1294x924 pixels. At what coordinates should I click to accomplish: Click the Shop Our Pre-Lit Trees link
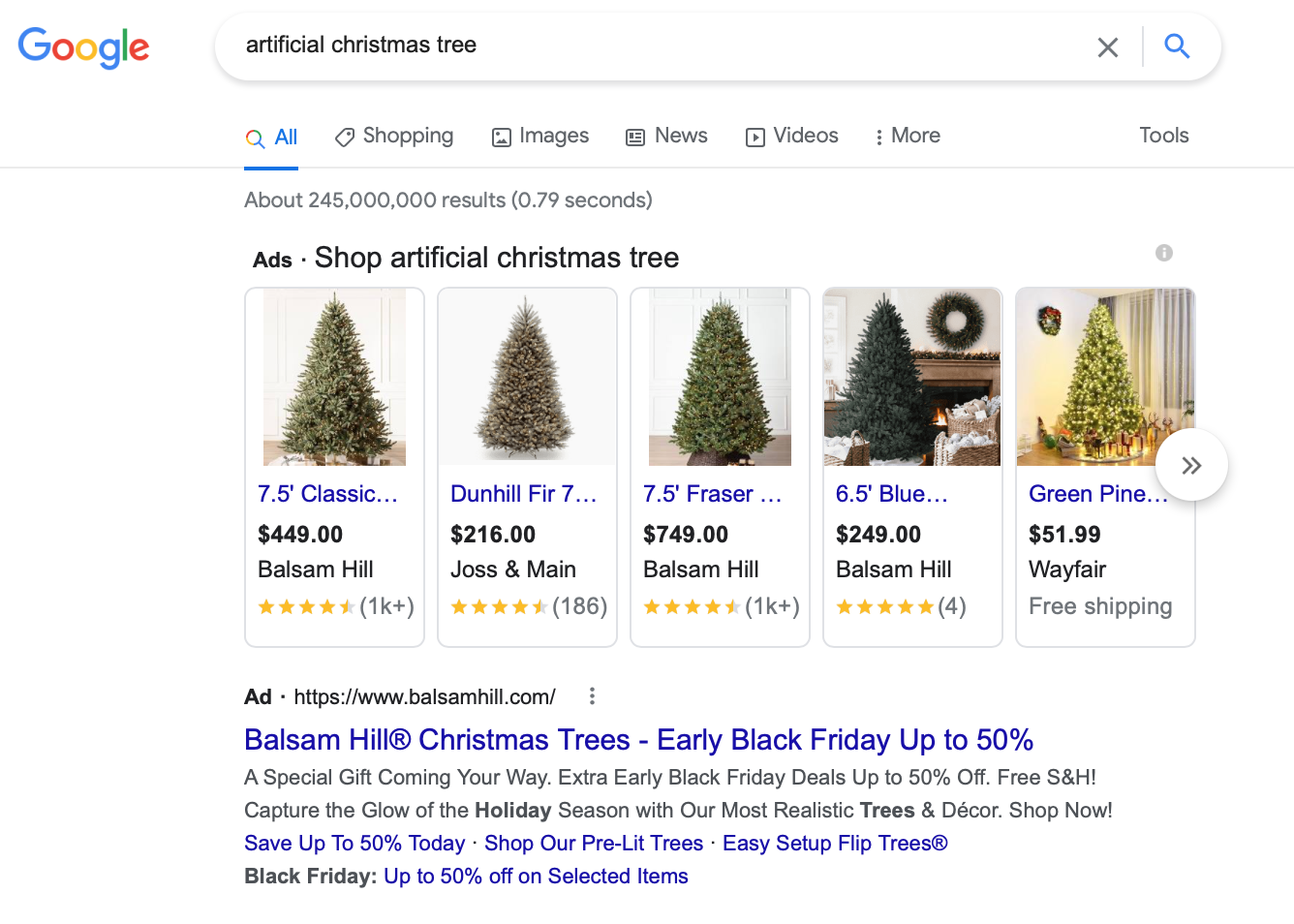594,844
